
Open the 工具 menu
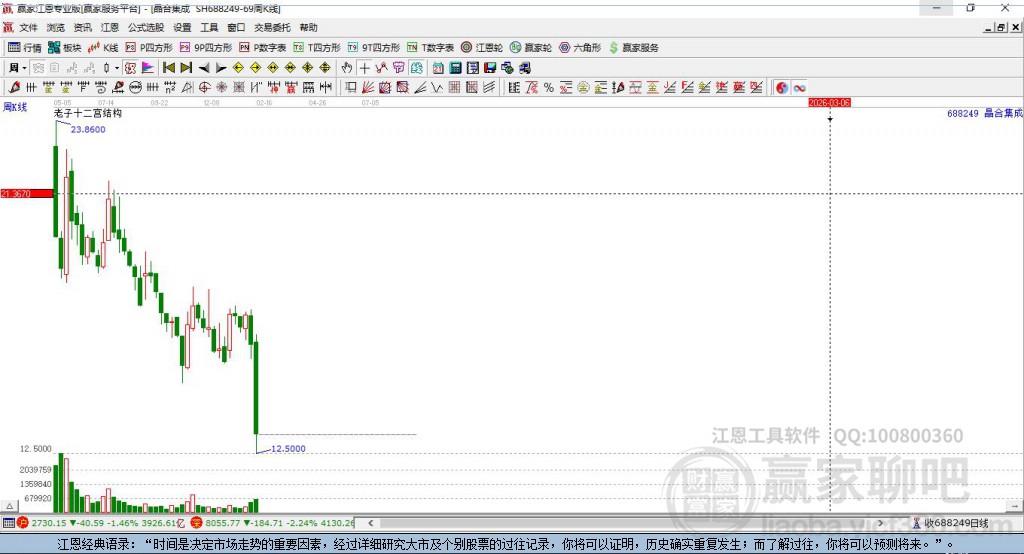pyautogui.click(x=209, y=27)
